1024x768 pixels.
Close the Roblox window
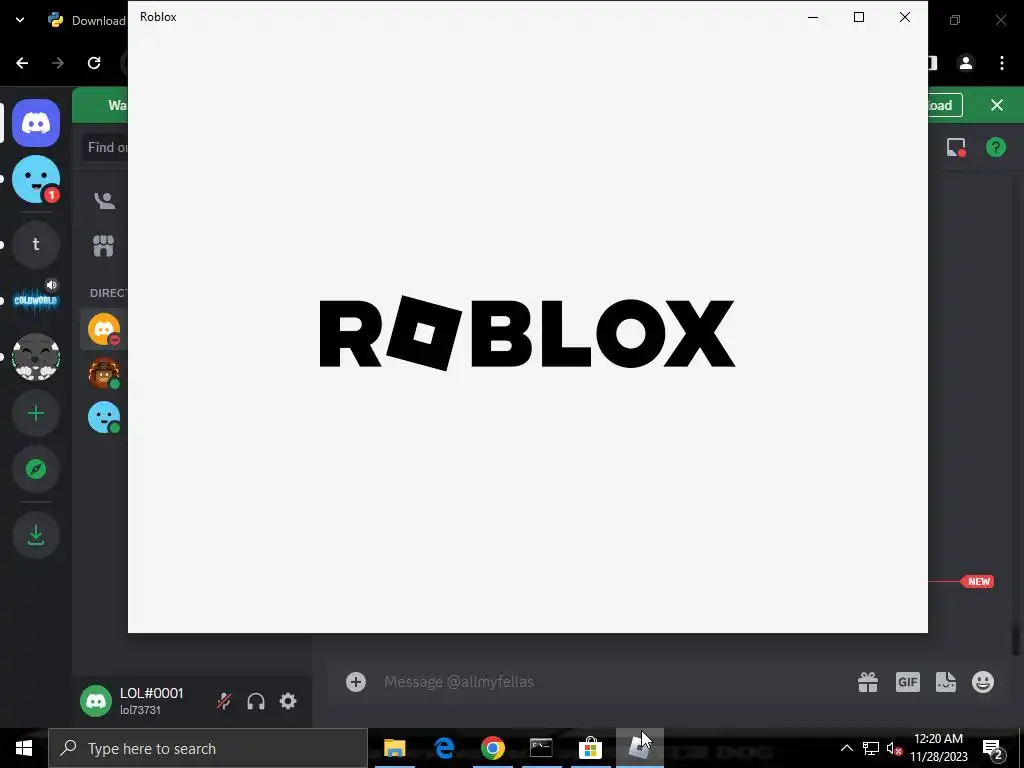point(904,17)
